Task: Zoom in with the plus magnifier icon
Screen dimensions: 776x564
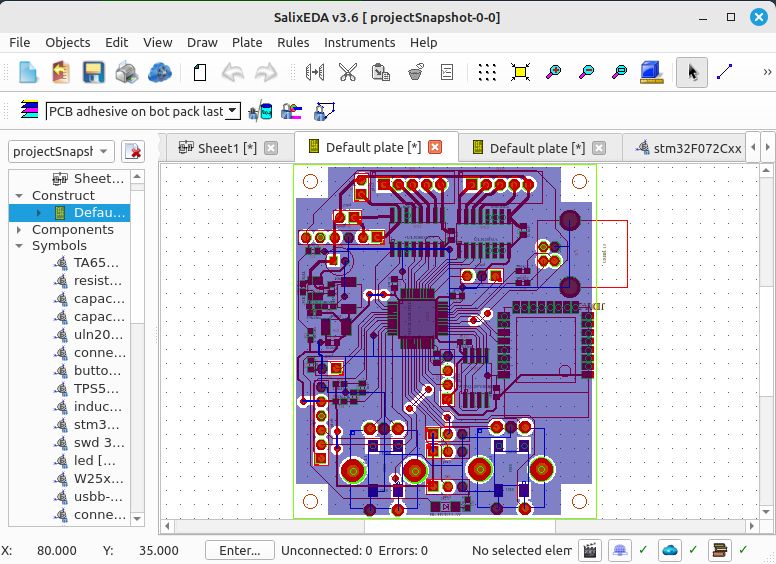Action: [553, 72]
